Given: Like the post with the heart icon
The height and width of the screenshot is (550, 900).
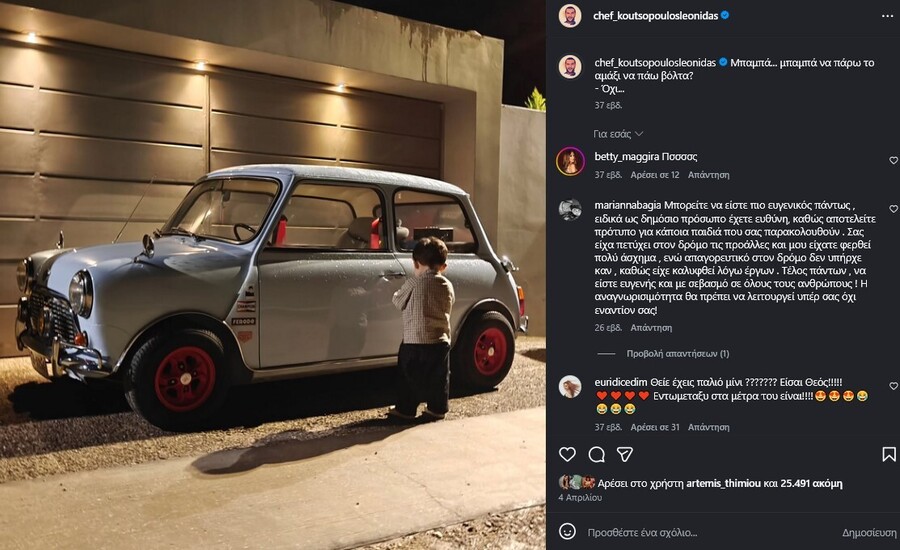Looking at the screenshot, I should pyautogui.click(x=567, y=455).
